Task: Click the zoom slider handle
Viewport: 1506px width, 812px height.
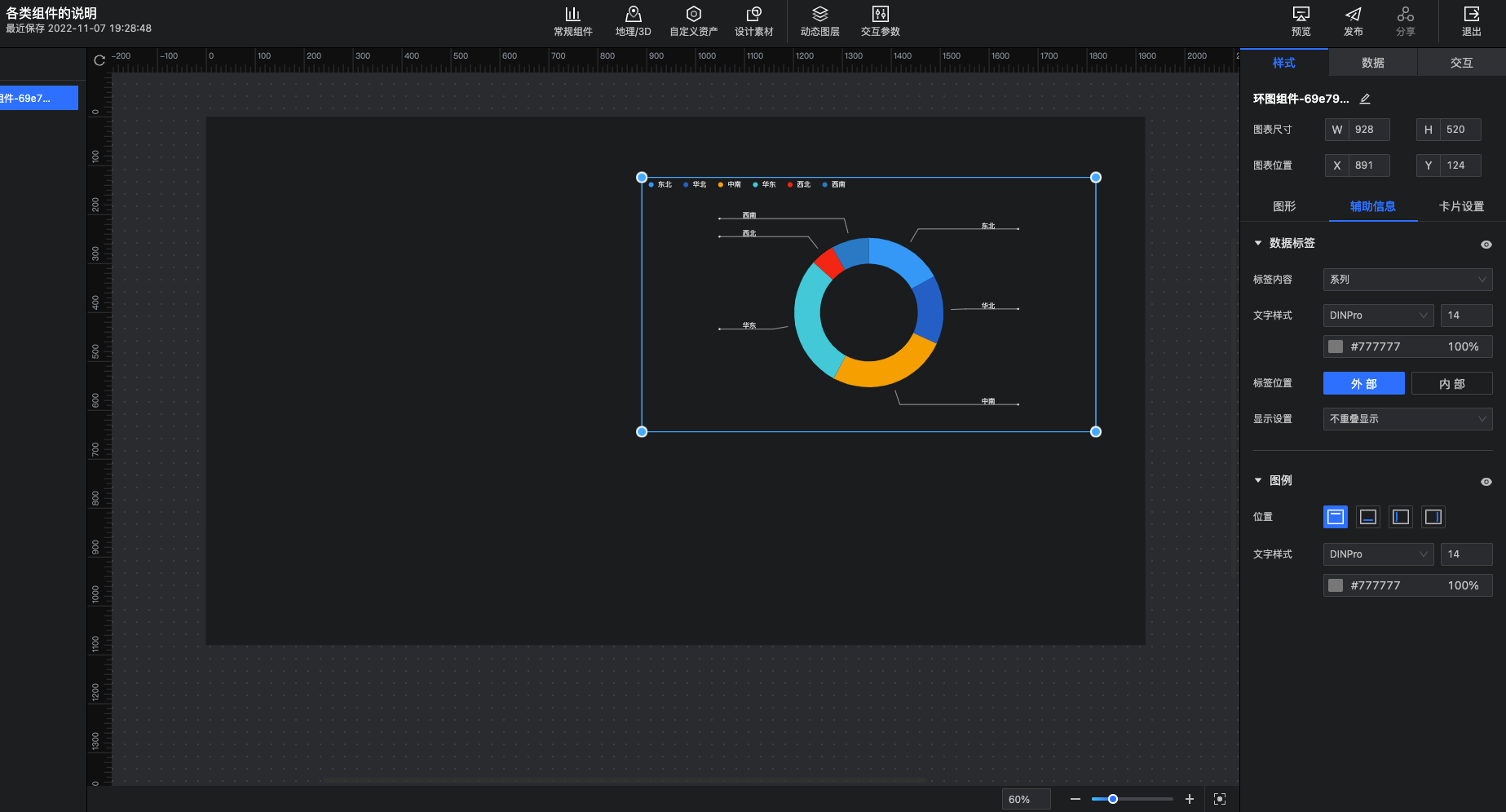Action: coord(1113,799)
